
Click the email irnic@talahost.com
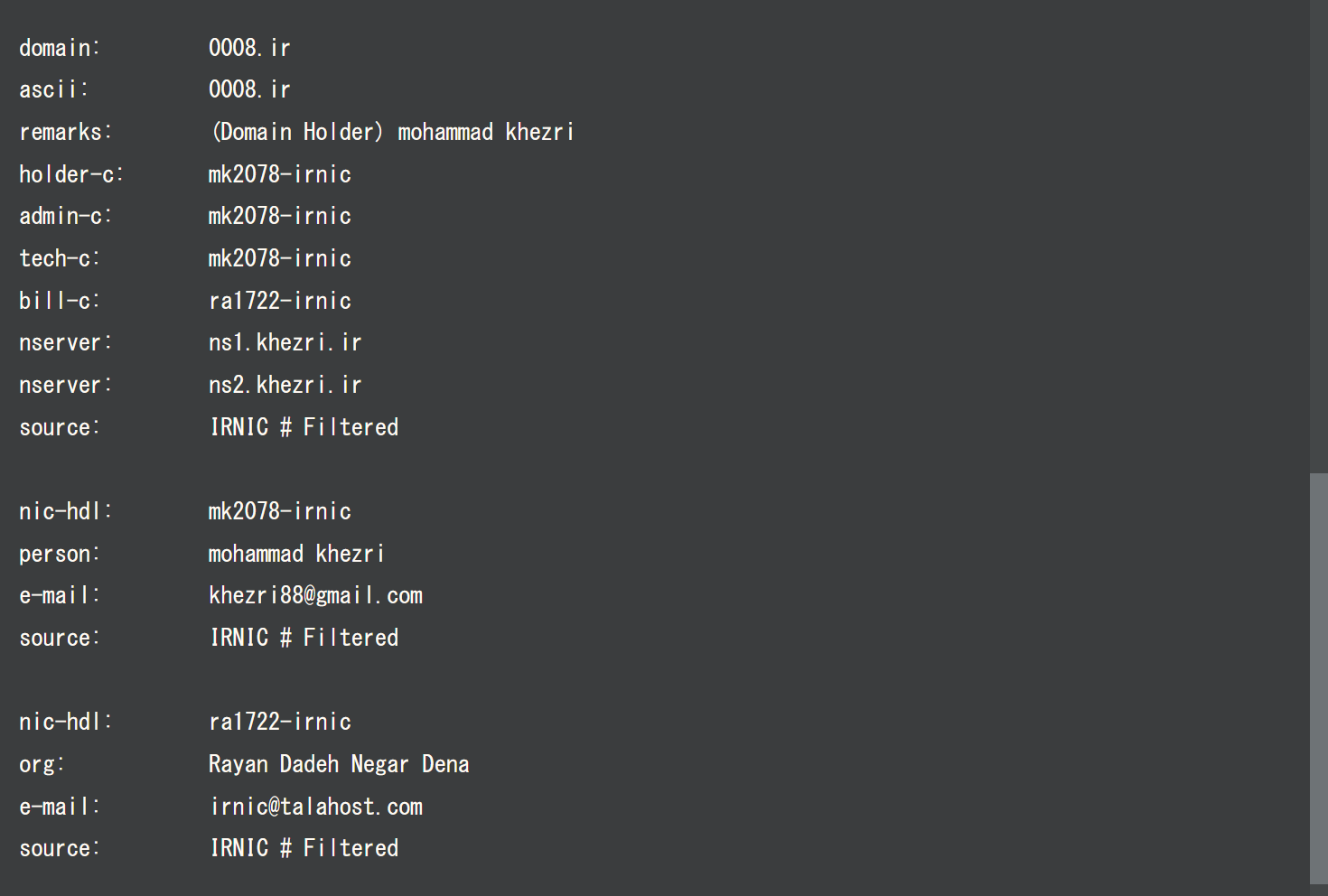click(x=316, y=807)
